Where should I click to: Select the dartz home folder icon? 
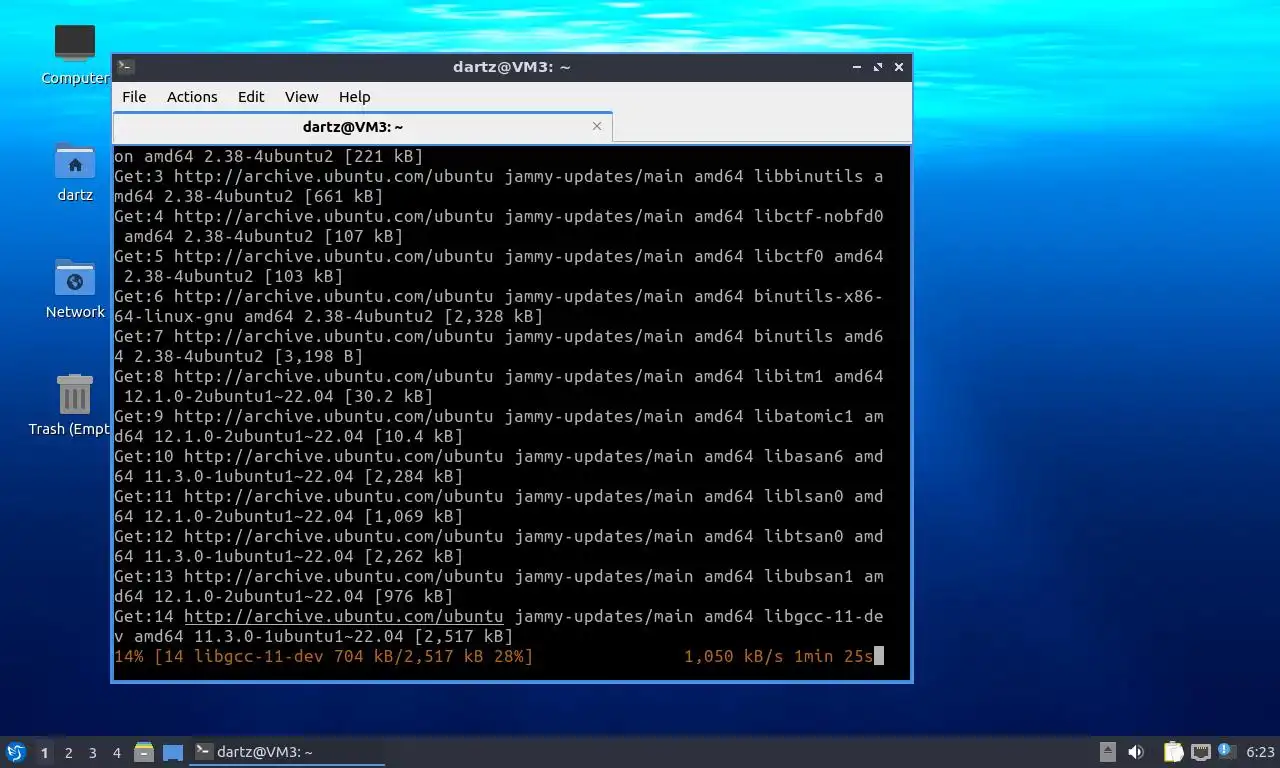tap(75, 172)
